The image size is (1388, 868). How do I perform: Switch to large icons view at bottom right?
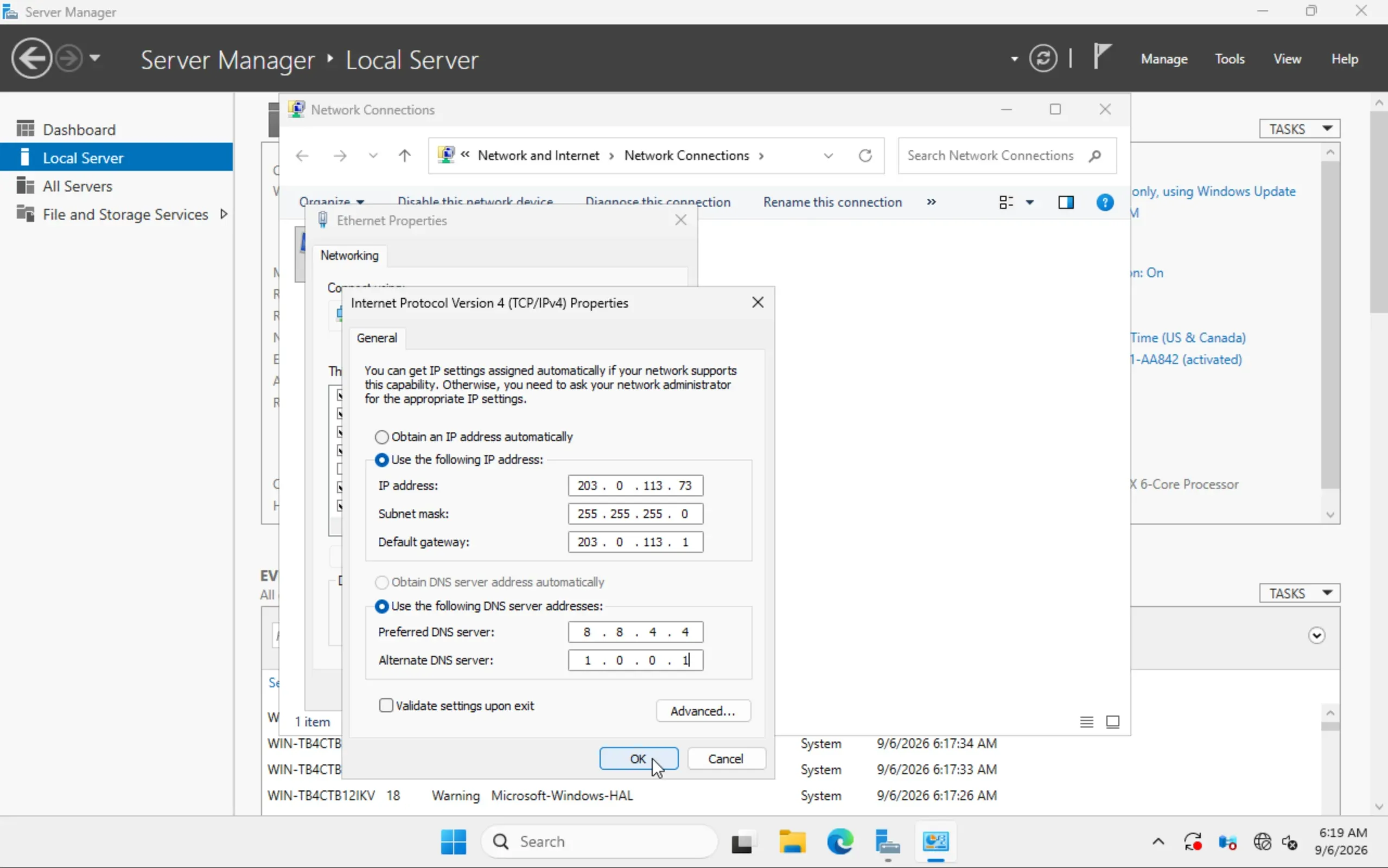(1112, 722)
